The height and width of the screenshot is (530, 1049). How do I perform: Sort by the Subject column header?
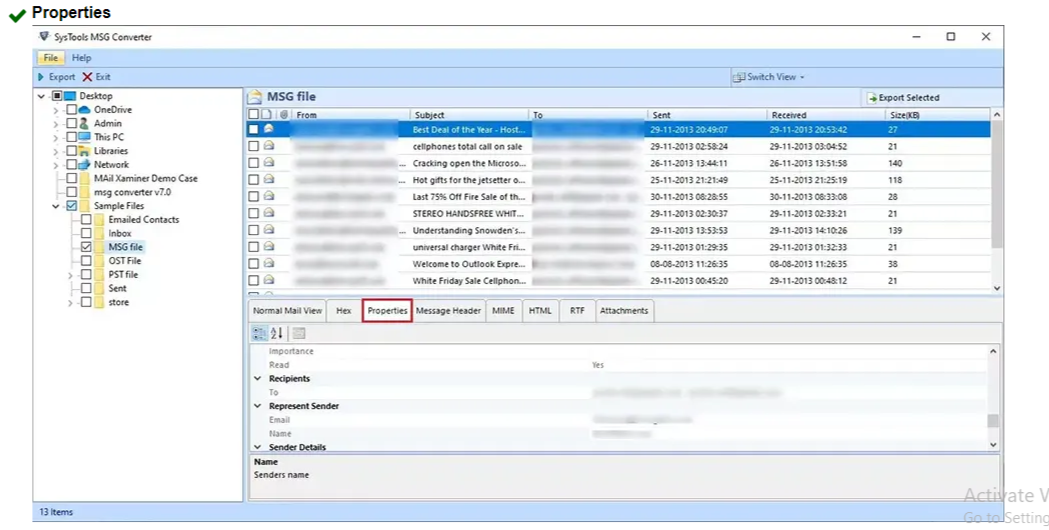[469, 114]
